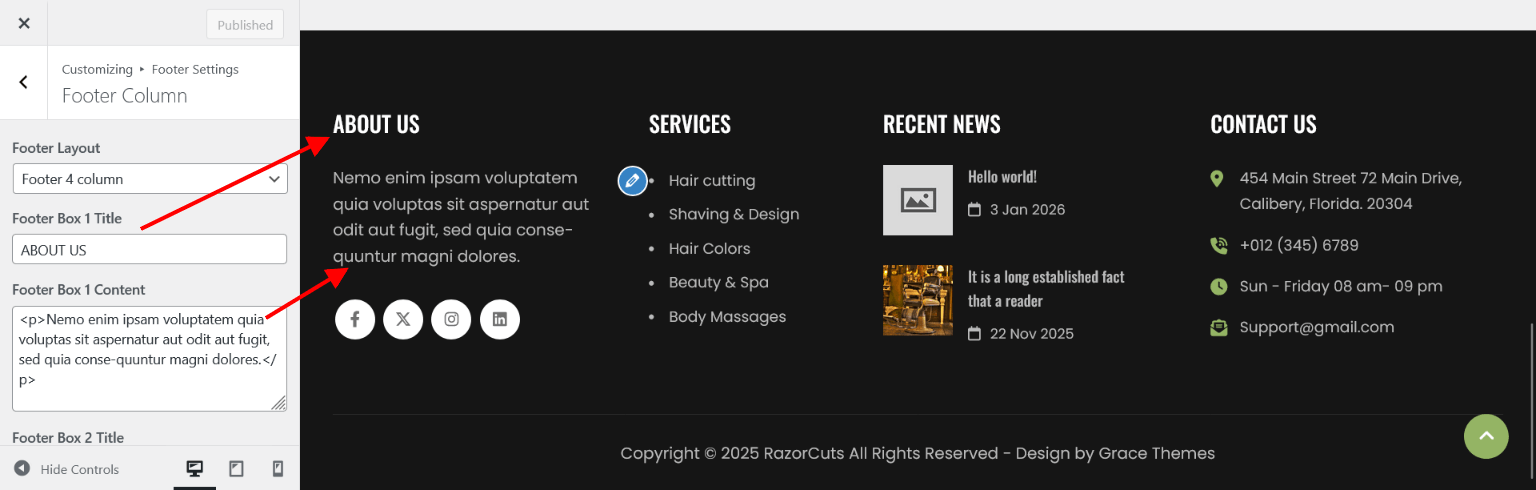The width and height of the screenshot is (1536, 490).
Task: Switch to mobile preview mode
Action: pos(278,469)
